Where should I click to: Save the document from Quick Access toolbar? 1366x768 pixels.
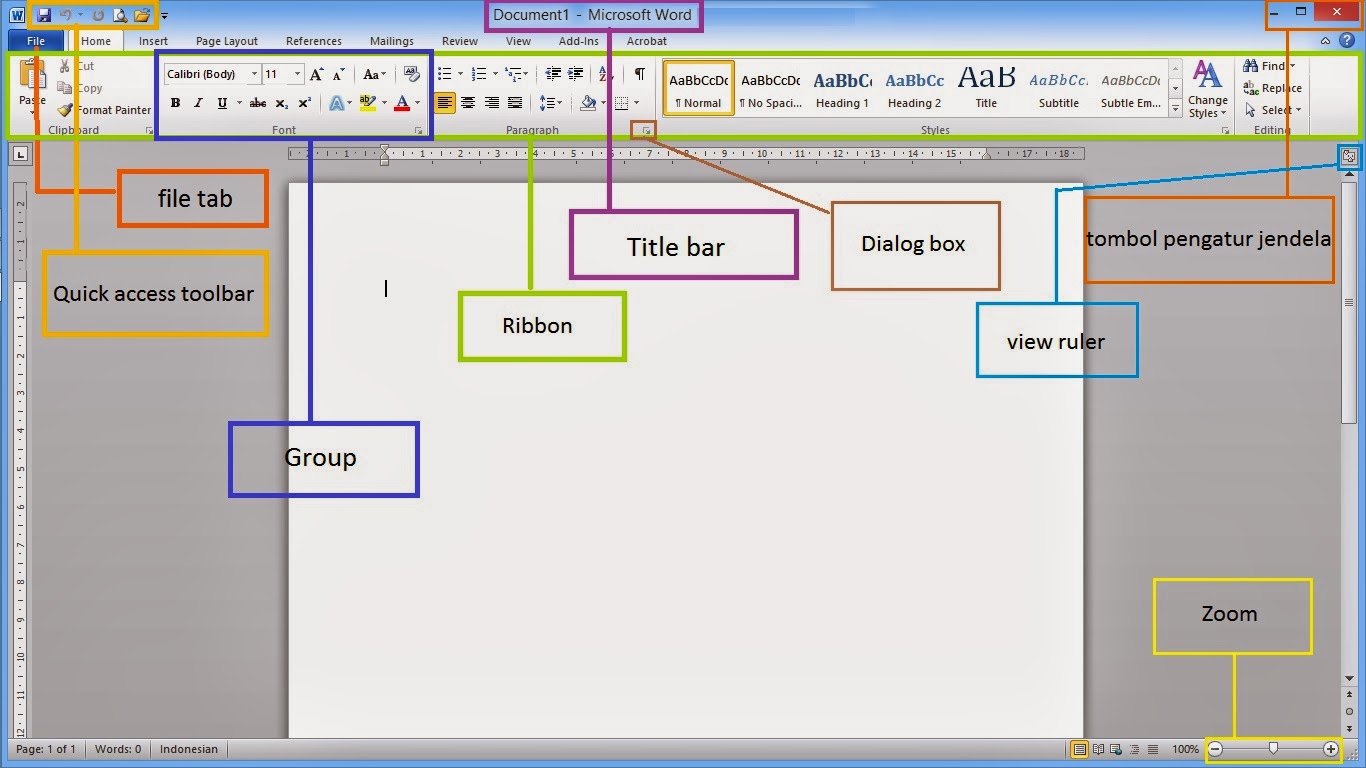[44, 15]
